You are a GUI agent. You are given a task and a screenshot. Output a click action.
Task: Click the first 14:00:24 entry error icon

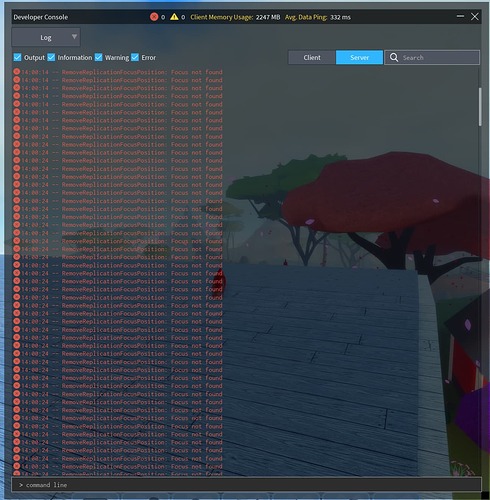pyautogui.click(x=17, y=136)
